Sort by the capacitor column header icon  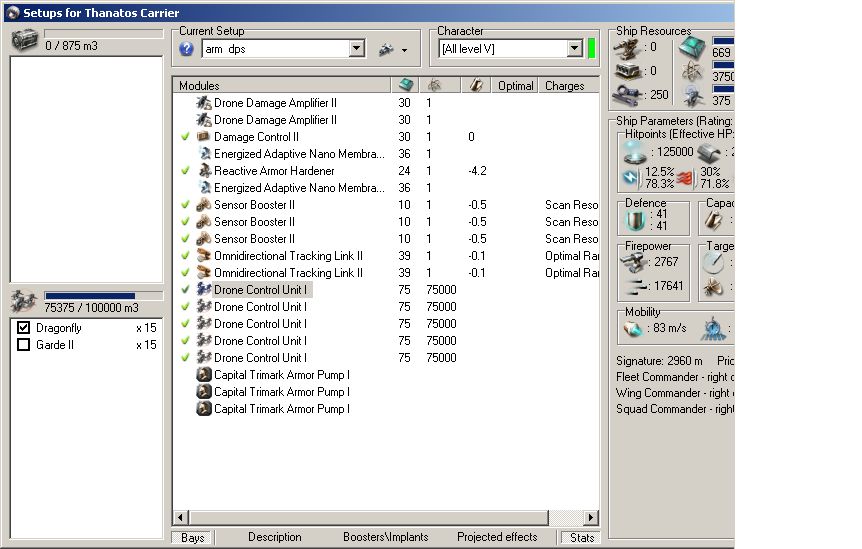(477, 85)
